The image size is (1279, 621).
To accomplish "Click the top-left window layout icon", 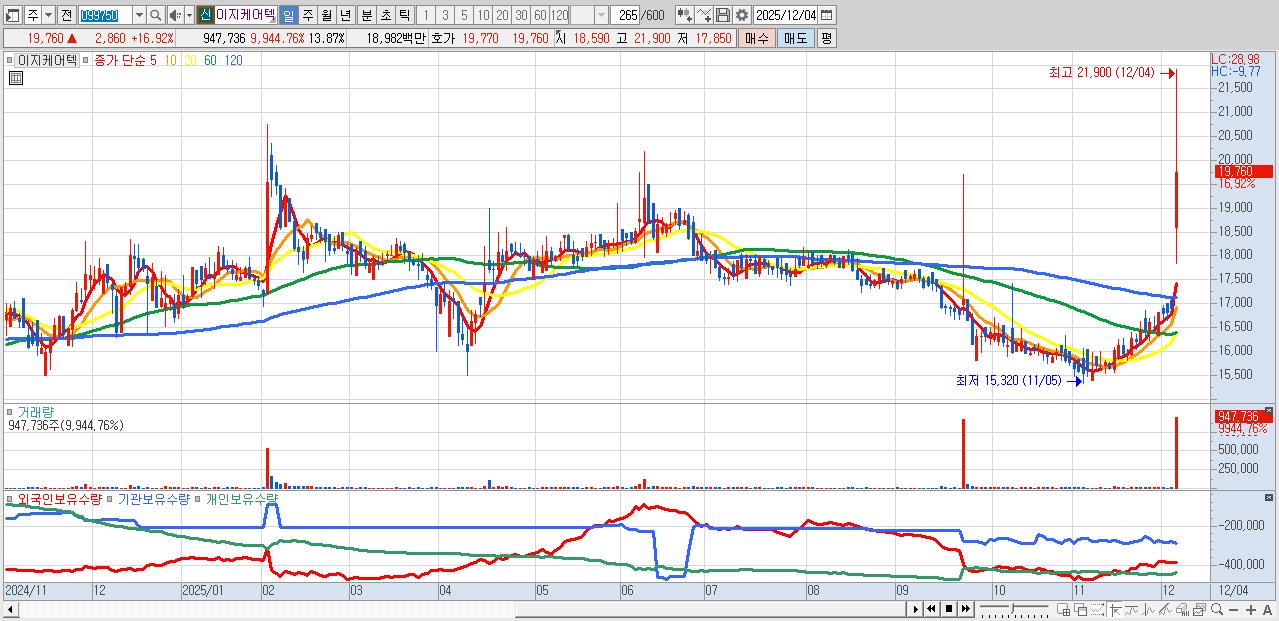I will (x=12, y=15).
